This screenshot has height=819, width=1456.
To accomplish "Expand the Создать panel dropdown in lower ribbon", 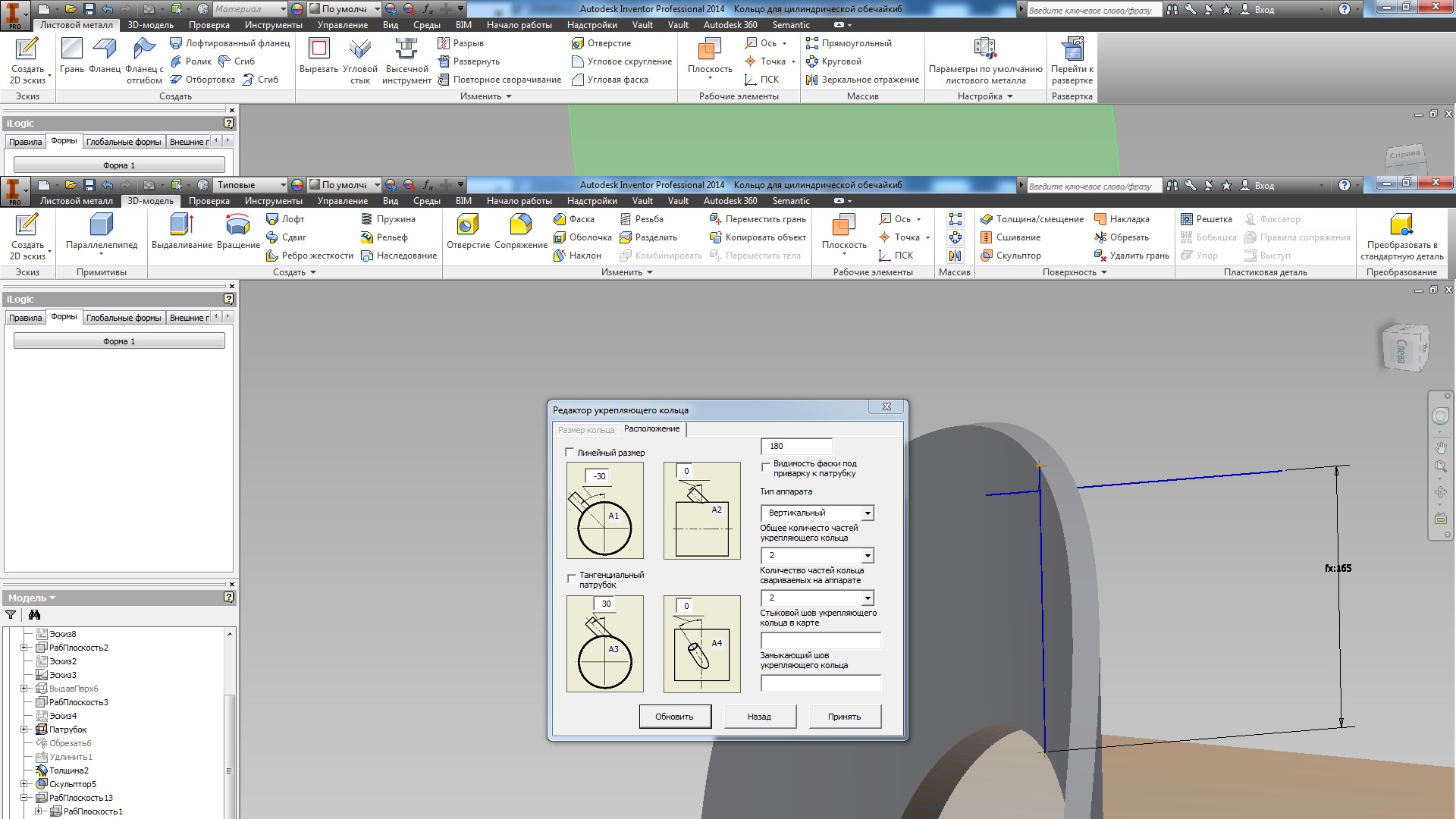I will 294,272.
